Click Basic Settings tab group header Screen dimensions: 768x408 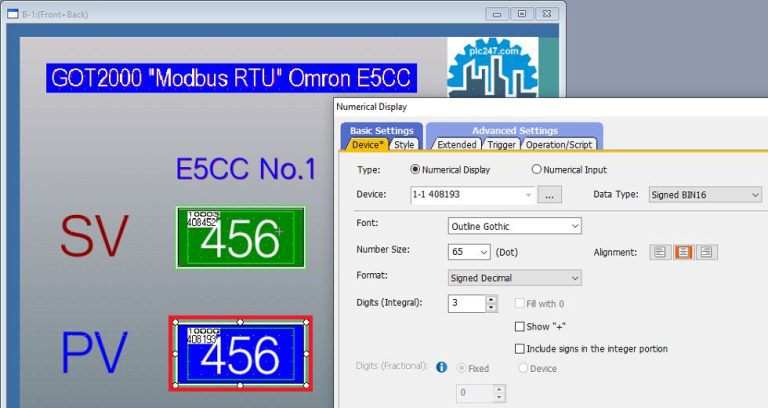coord(382,131)
